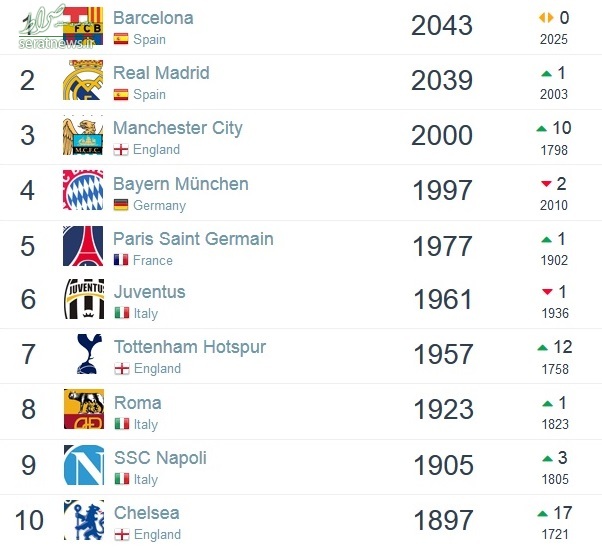
Task: Click the Chelsea lion crest
Action: [x=84, y=520]
